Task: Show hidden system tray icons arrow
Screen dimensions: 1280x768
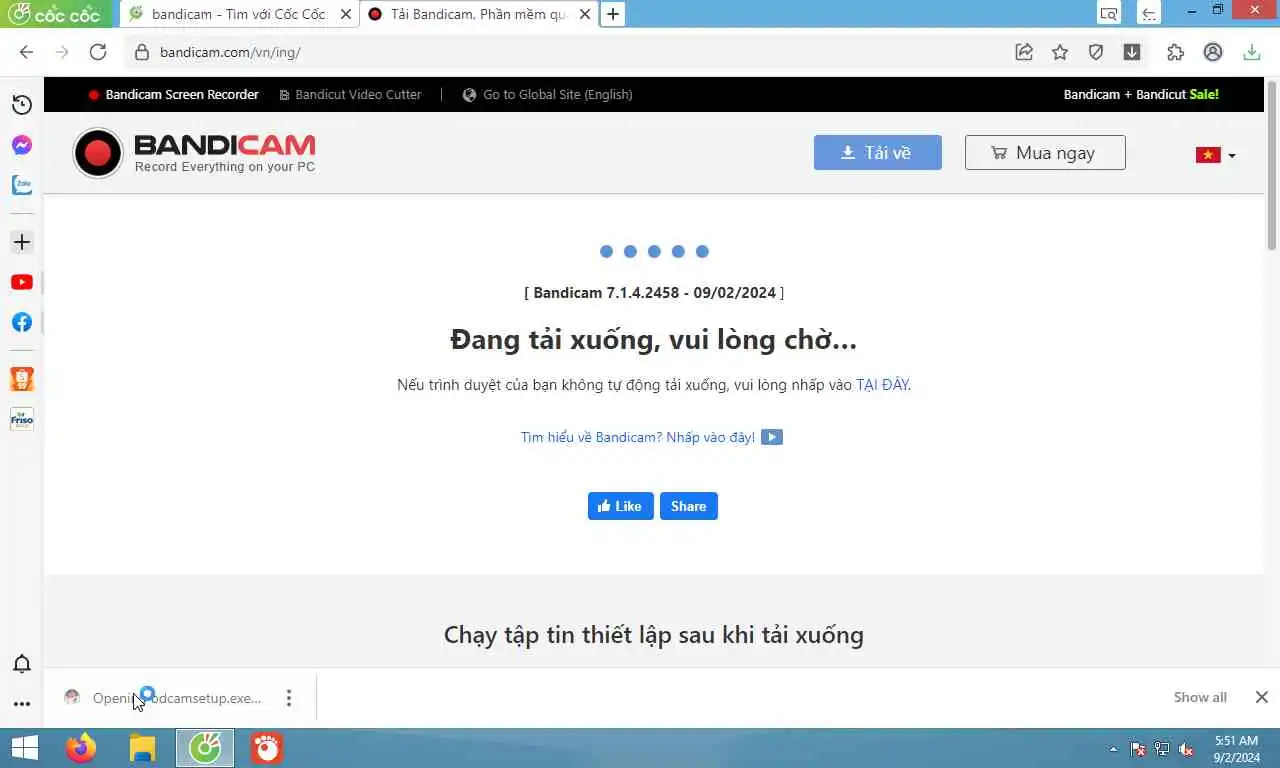Action: 1113,749
